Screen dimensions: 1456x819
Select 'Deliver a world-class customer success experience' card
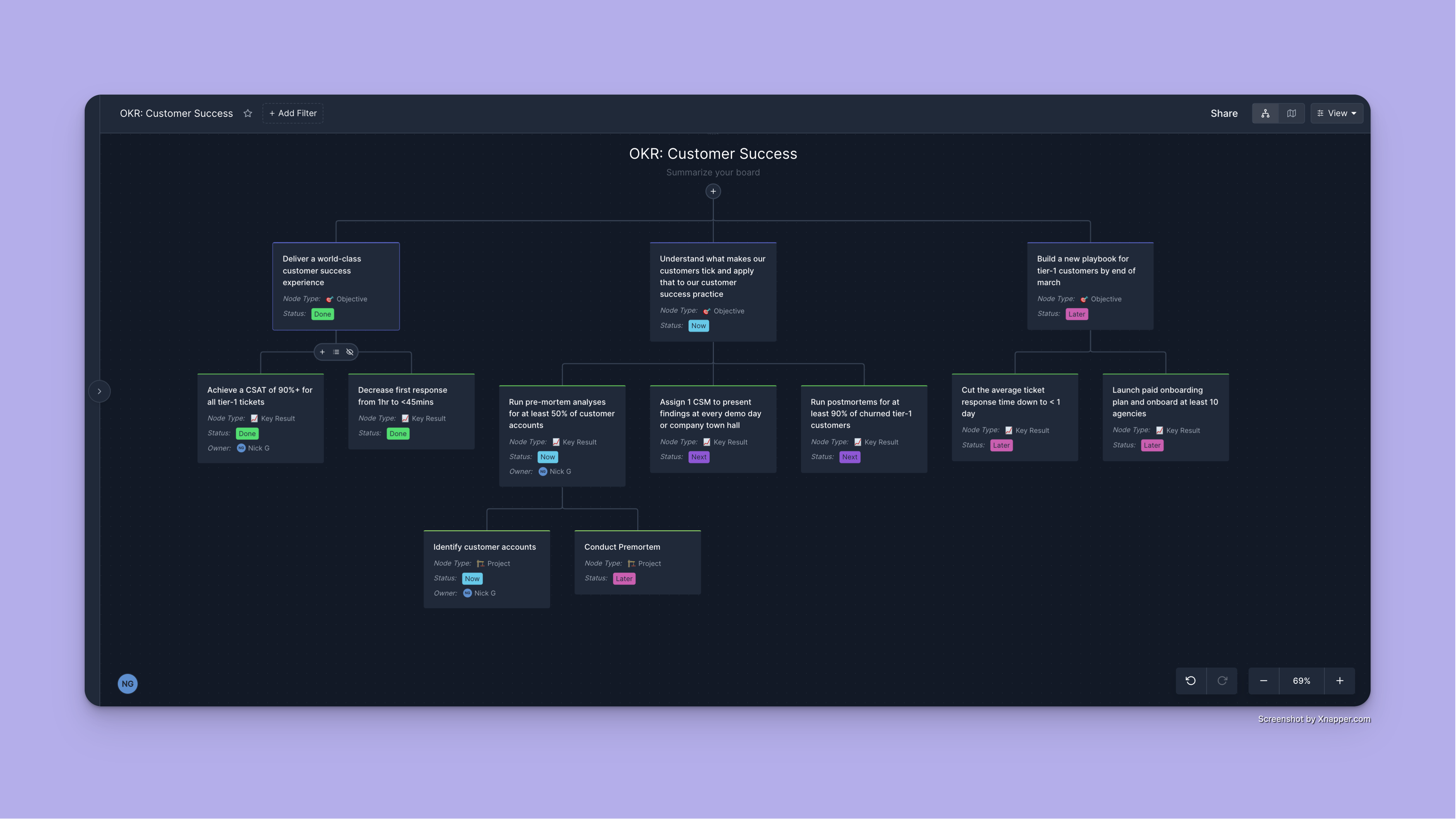[x=336, y=286]
